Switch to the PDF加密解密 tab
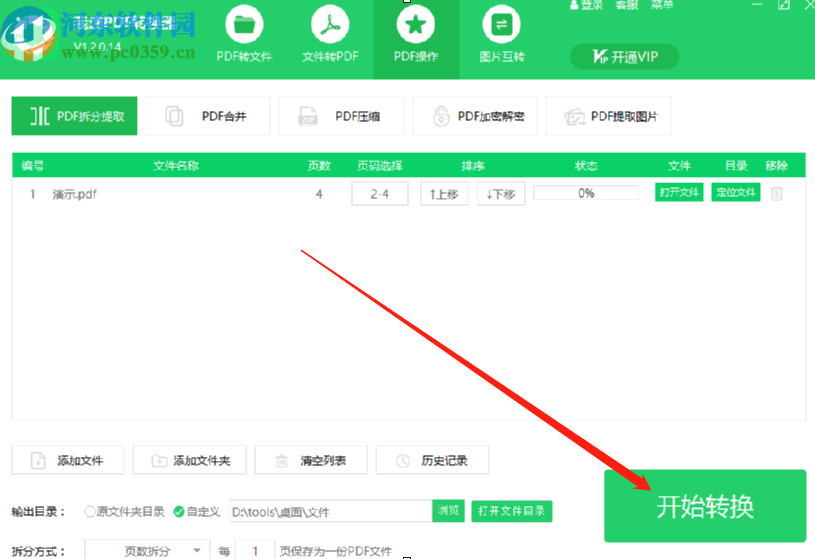The width and height of the screenshot is (815, 559). (x=475, y=116)
